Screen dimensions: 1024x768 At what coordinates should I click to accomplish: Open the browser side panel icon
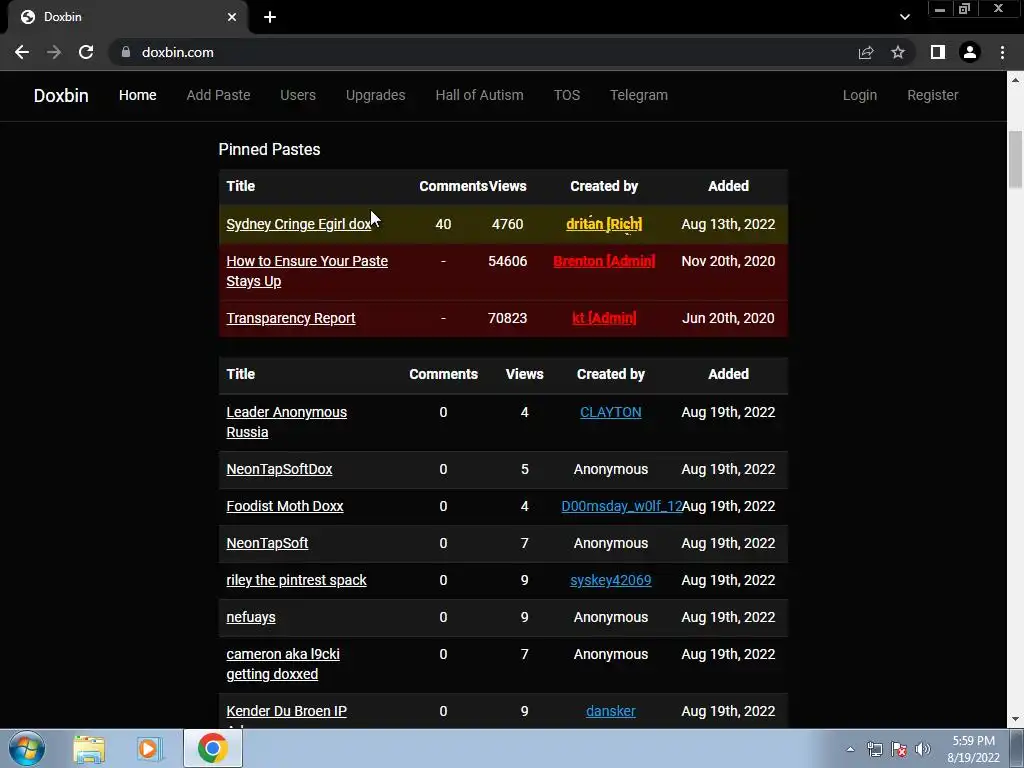click(938, 52)
